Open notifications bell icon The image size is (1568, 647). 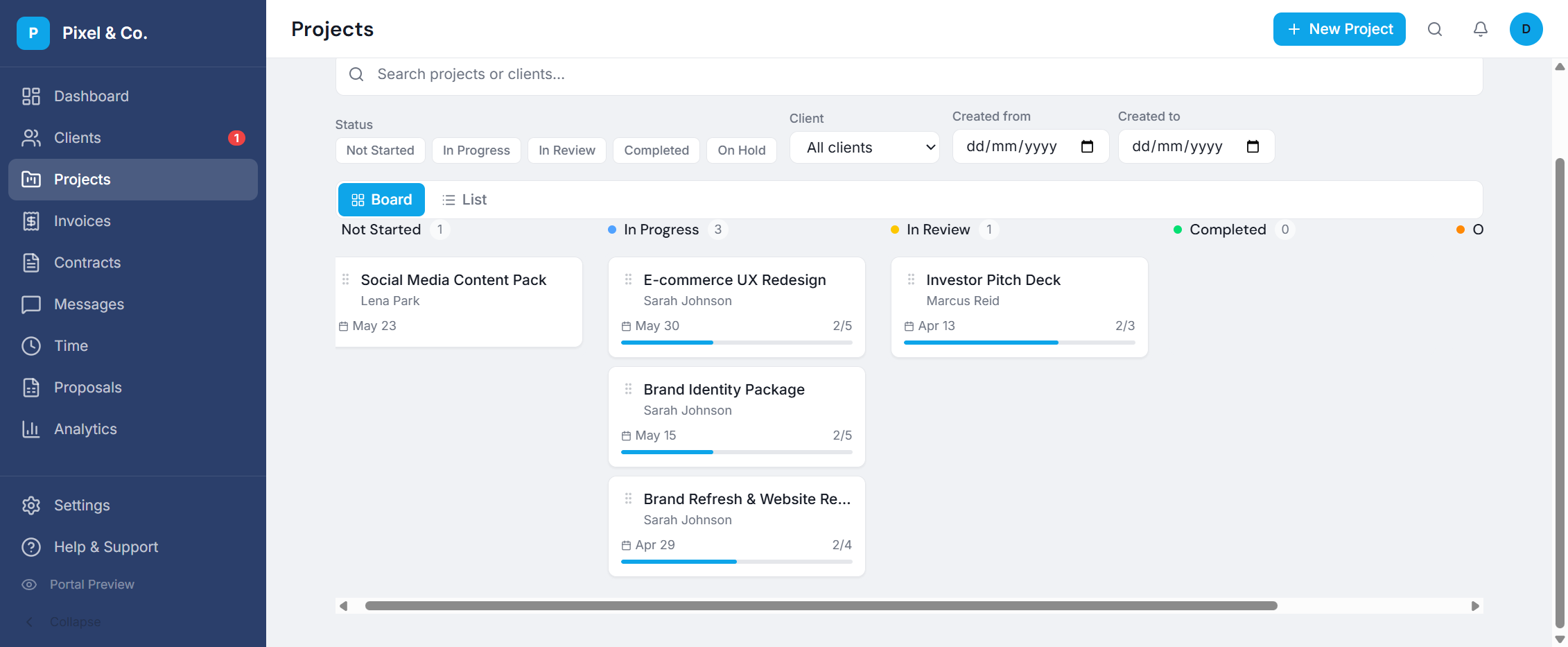pos(1481,29)
